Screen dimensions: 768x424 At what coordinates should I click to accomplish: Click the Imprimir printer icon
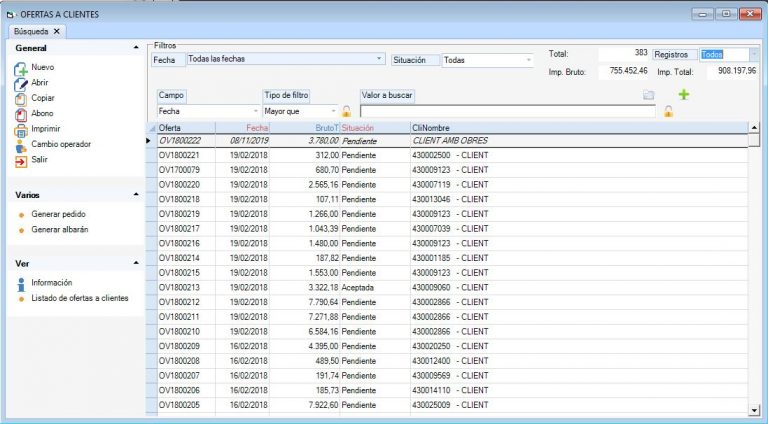(21, 131)
